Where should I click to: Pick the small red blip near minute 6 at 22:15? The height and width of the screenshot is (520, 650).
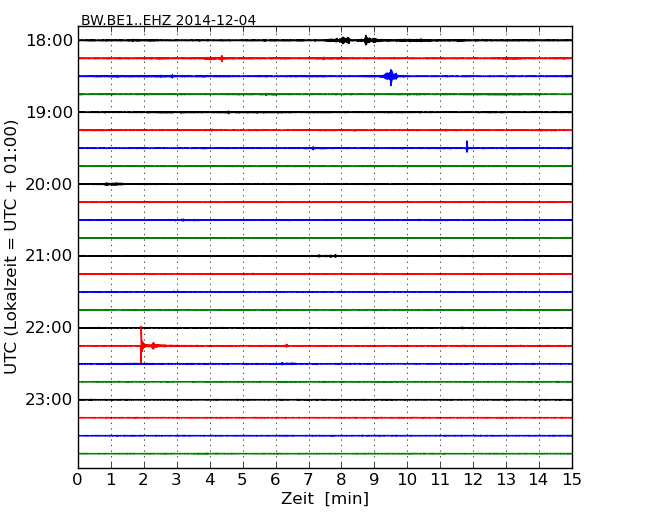point(286,345)
